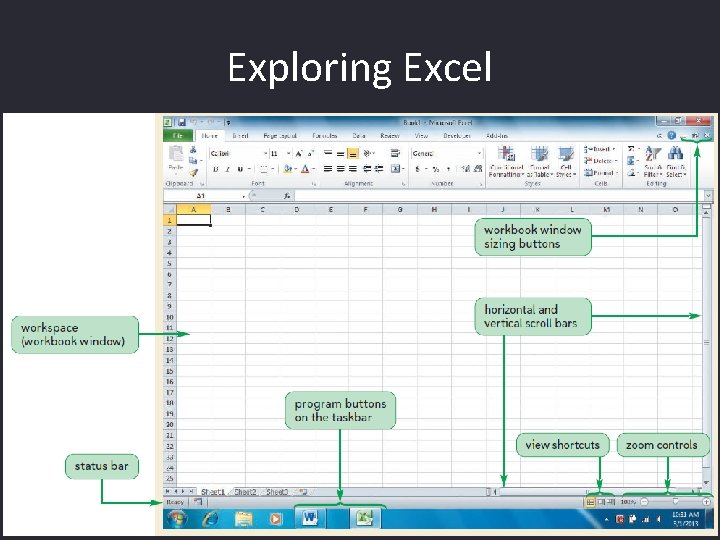720x540 pixels.
Task: Switch to Page Layout view shortcut
Action: pyautogui.click(x=601, y=502)
